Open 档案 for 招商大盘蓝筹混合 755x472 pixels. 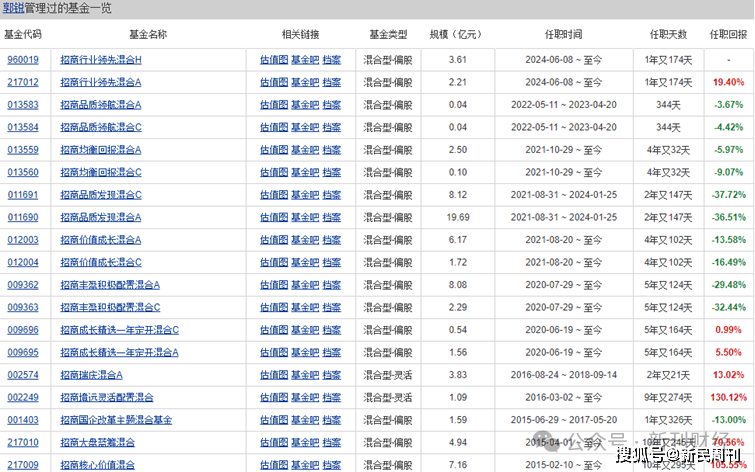coord(332,442)
